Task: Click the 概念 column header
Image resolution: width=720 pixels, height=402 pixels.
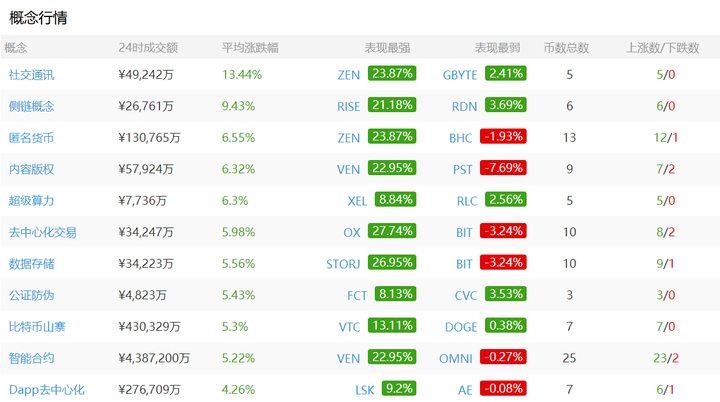Action: click(x=16, y=48)
